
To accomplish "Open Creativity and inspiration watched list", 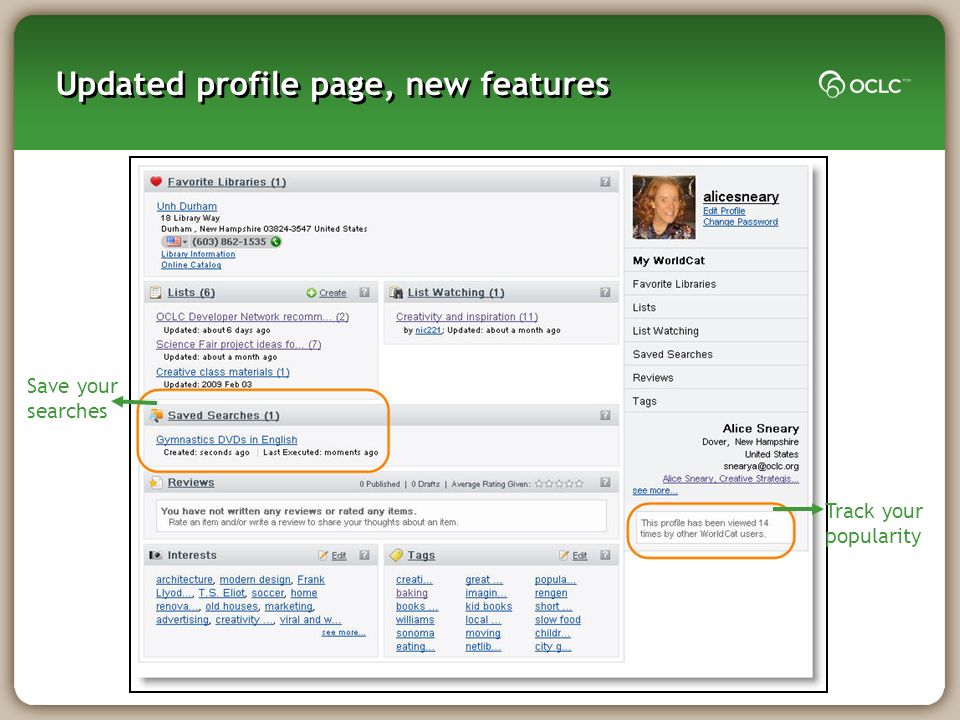I will 467,317.
